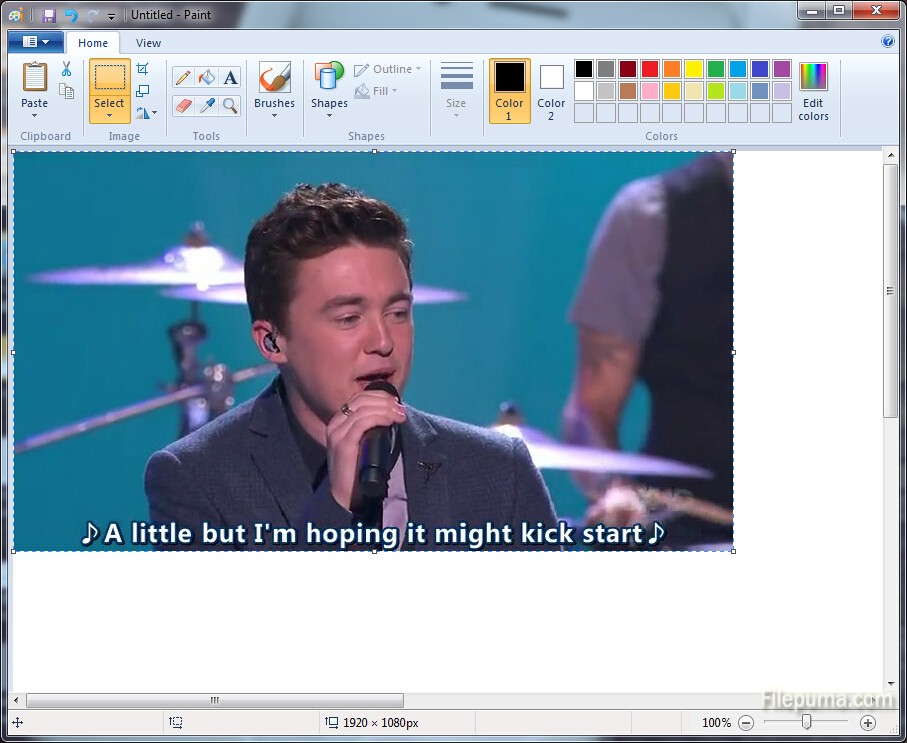
Task: Pick the Fill with color bucket tool
Action: click(x=207, y=78)
